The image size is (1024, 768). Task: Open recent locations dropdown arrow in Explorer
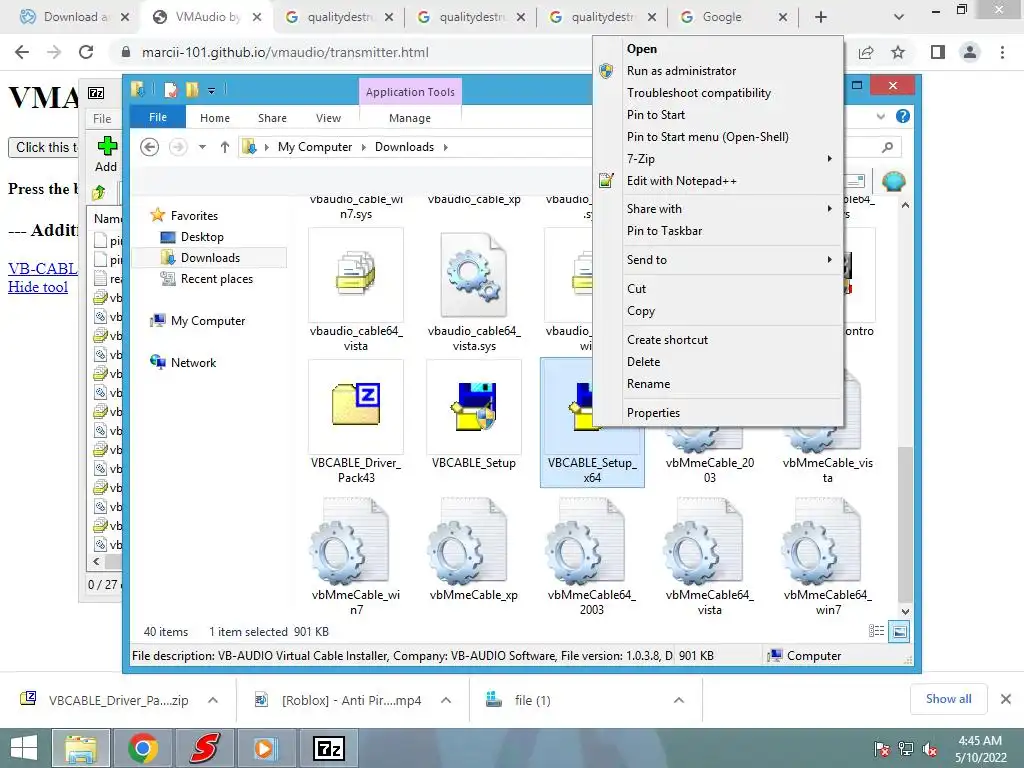tap(202, 147)
